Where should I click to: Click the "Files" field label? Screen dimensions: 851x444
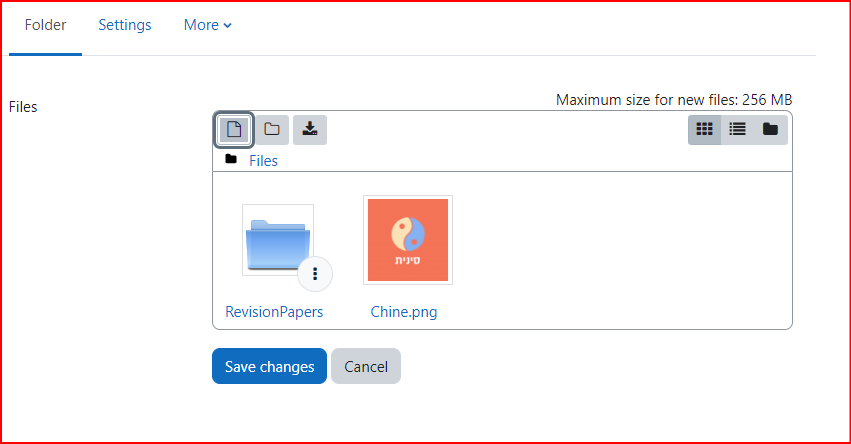pos(23,107)
